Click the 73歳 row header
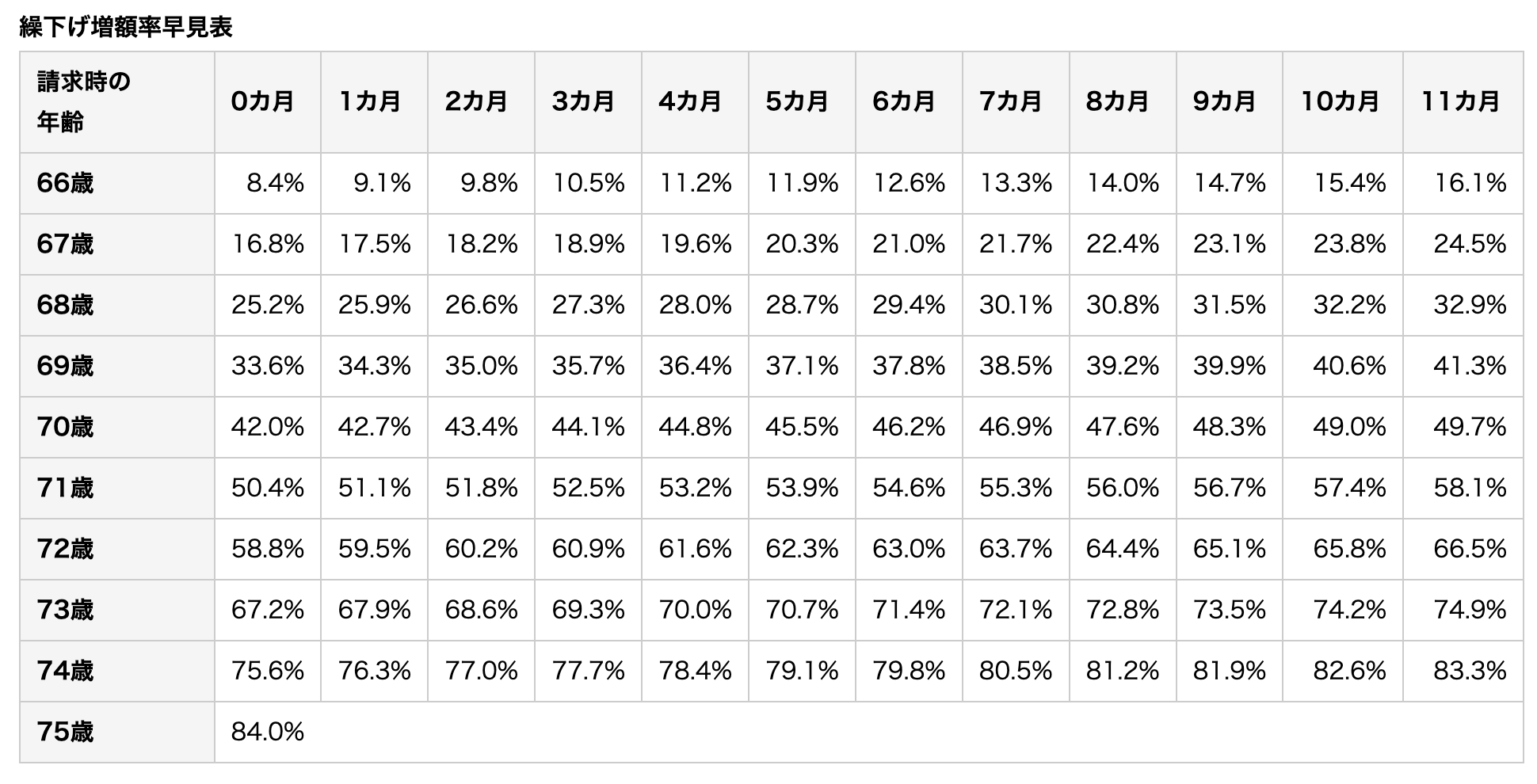1537x784 pixels. click(x=65, y=610)
